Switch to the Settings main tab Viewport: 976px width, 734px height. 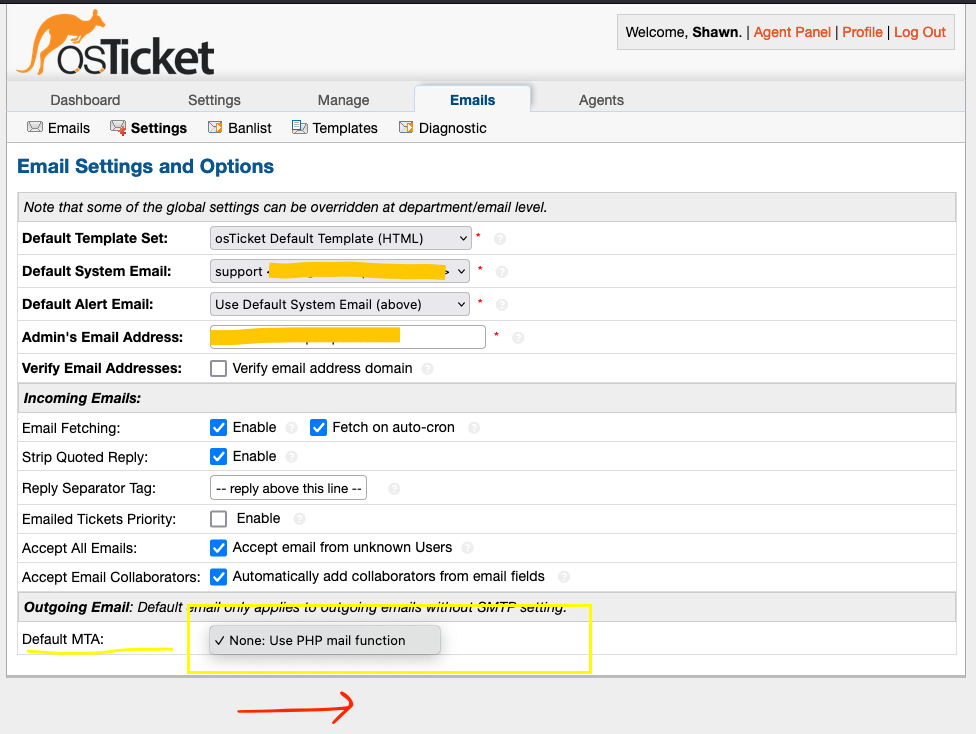click(214, 100)
